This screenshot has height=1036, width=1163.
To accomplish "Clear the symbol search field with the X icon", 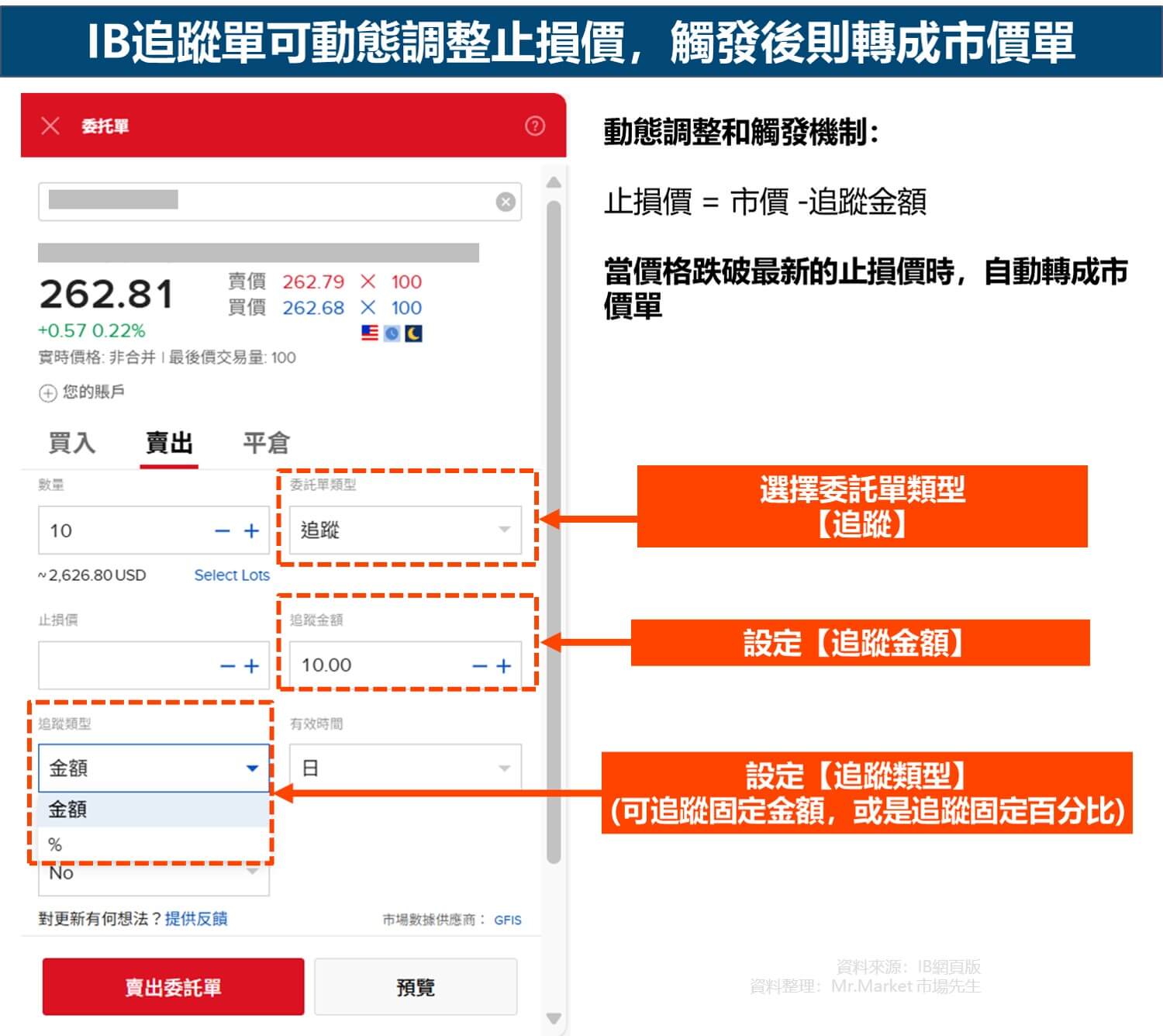I will pos(506,202).
